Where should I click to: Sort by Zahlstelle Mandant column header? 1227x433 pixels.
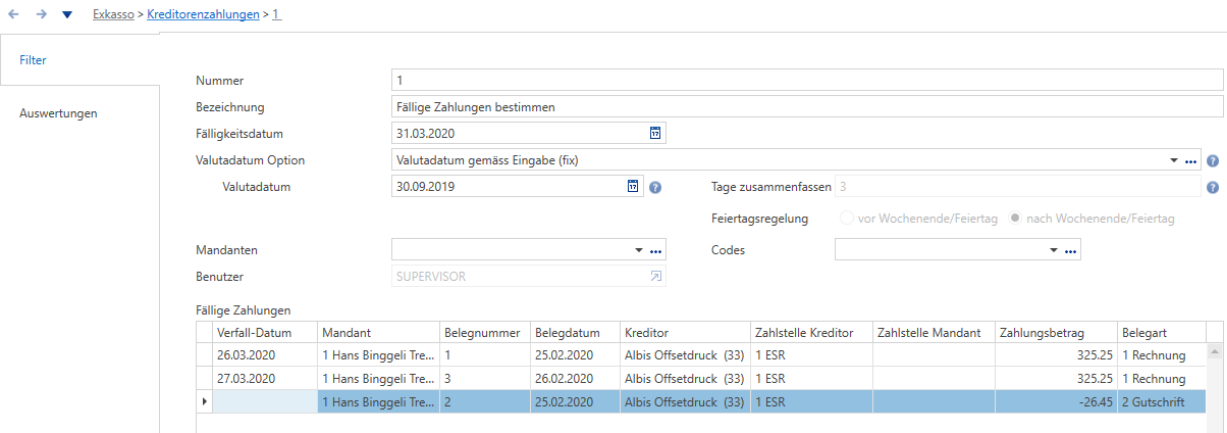pos(934,332)
